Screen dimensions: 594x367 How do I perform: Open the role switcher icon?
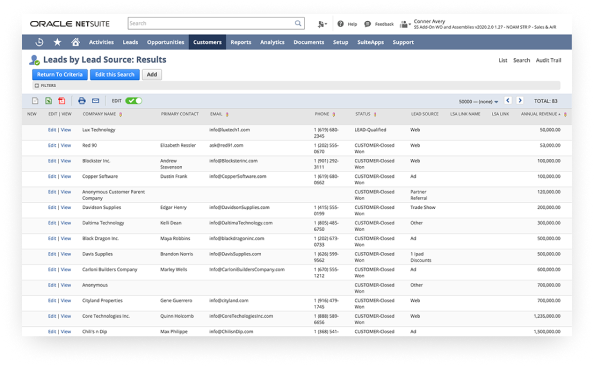[405, 24]
